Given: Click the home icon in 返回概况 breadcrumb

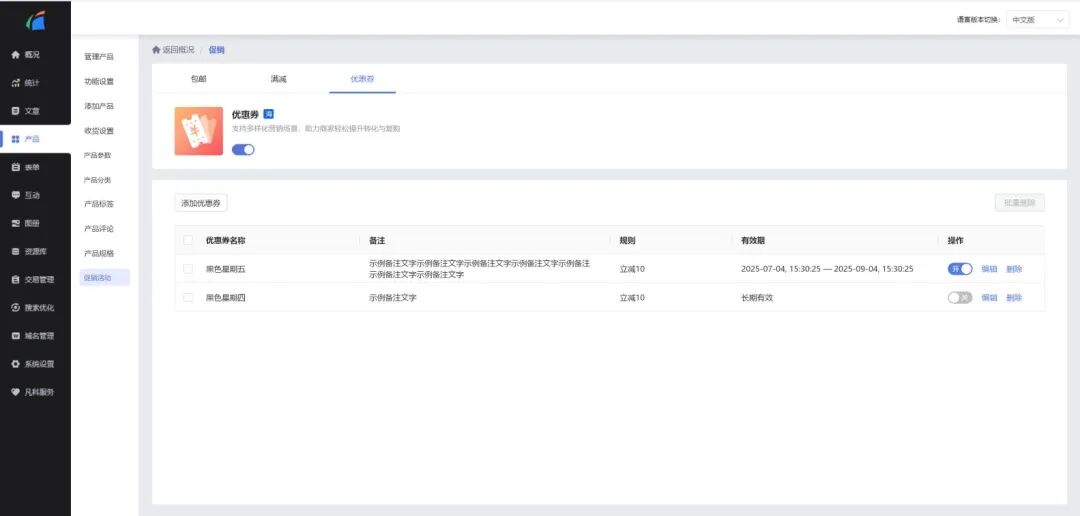Looking at the screenshot, I should point(156,50).
